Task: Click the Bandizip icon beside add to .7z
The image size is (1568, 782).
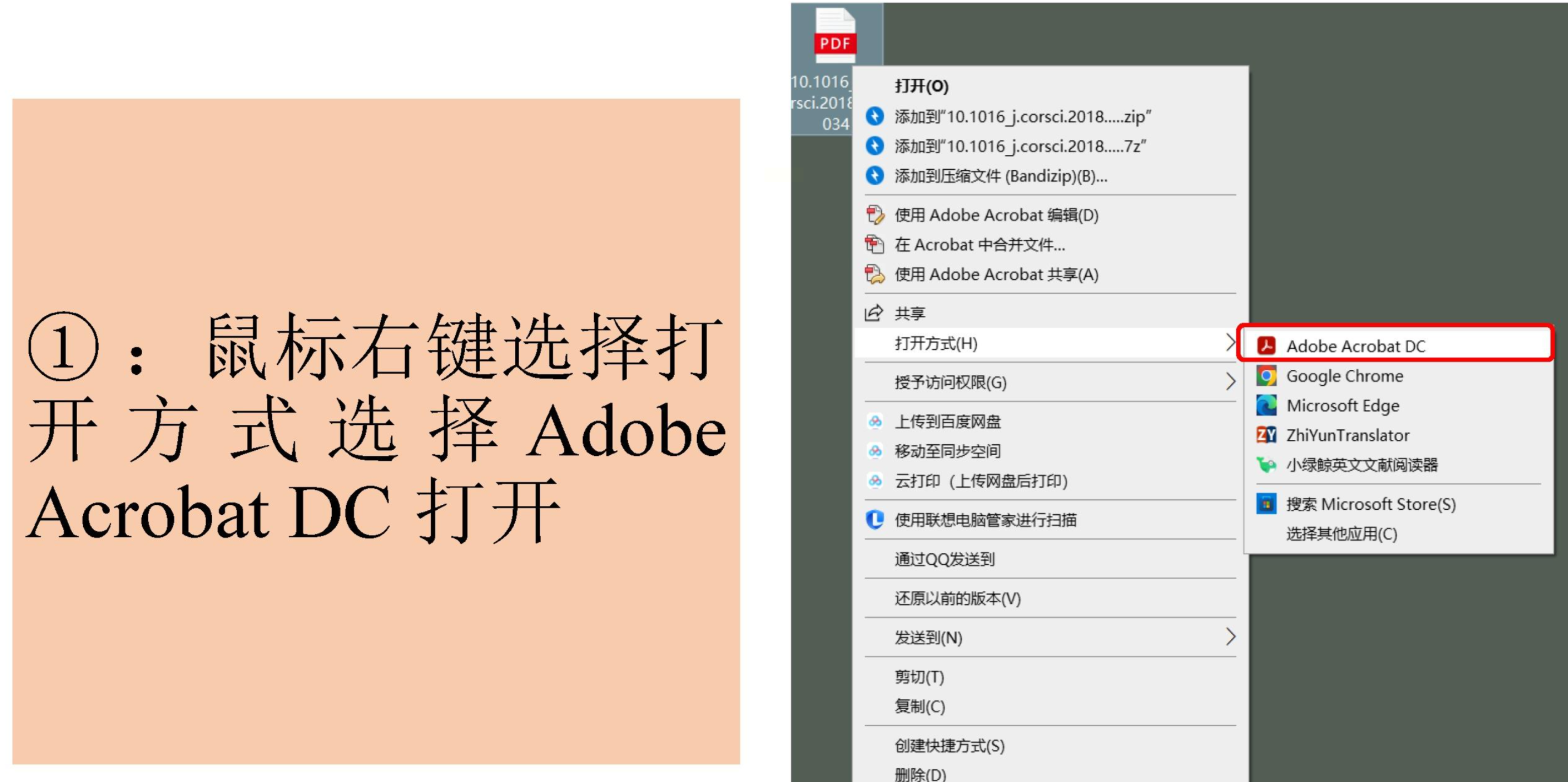Action: [x=875, y=146]
